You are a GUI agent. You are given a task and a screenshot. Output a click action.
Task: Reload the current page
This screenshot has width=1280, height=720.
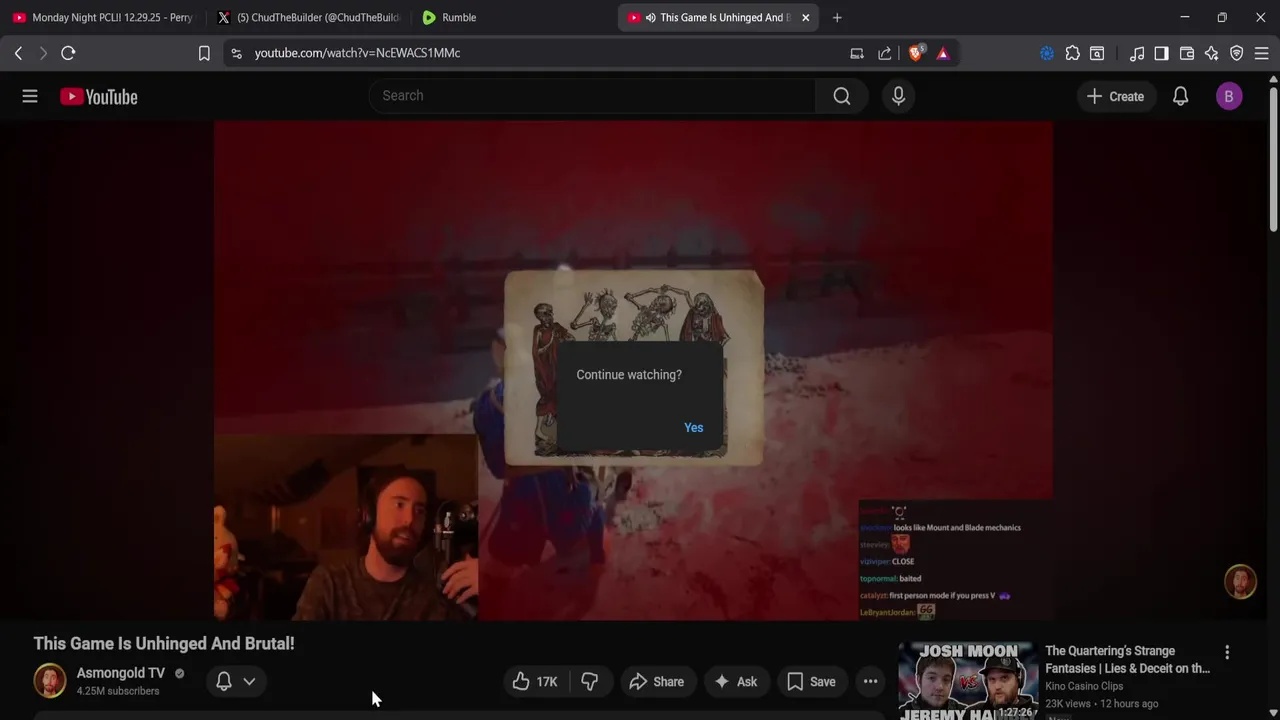pyautogui.click(x=68, y=53)
